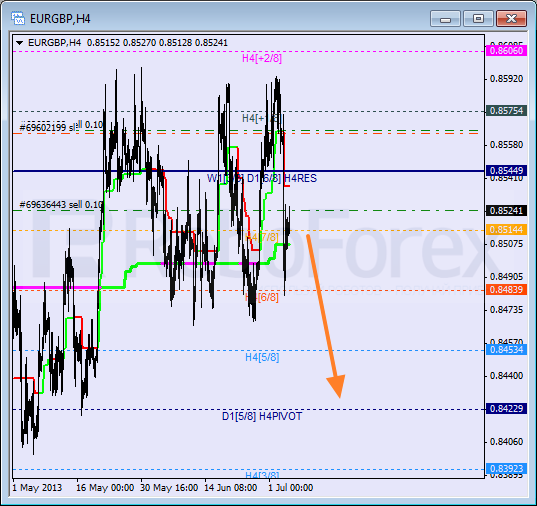537x506 pixels.
Task: Click the H4[5/8] blue level label
Action: (x=262, y=357)
